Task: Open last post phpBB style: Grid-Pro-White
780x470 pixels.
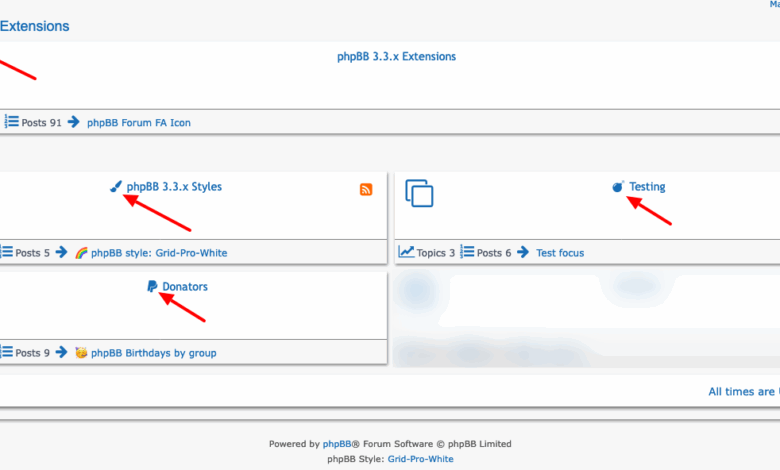Action: pyautogui.click(x=159, y=253)
